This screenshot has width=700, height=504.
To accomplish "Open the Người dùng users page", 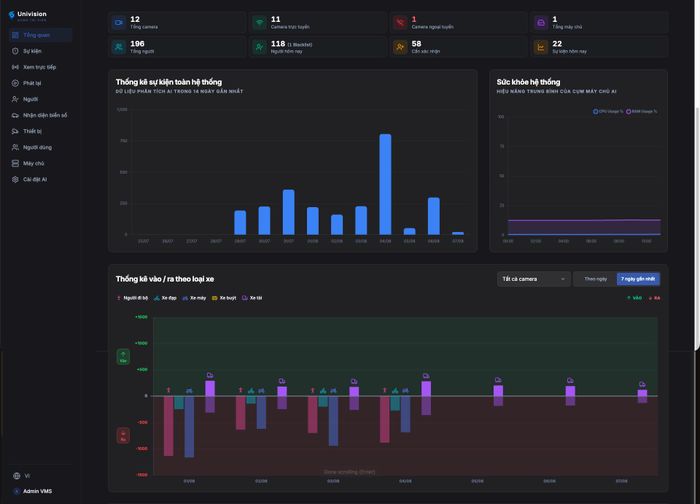I will [x=40, y=147].
